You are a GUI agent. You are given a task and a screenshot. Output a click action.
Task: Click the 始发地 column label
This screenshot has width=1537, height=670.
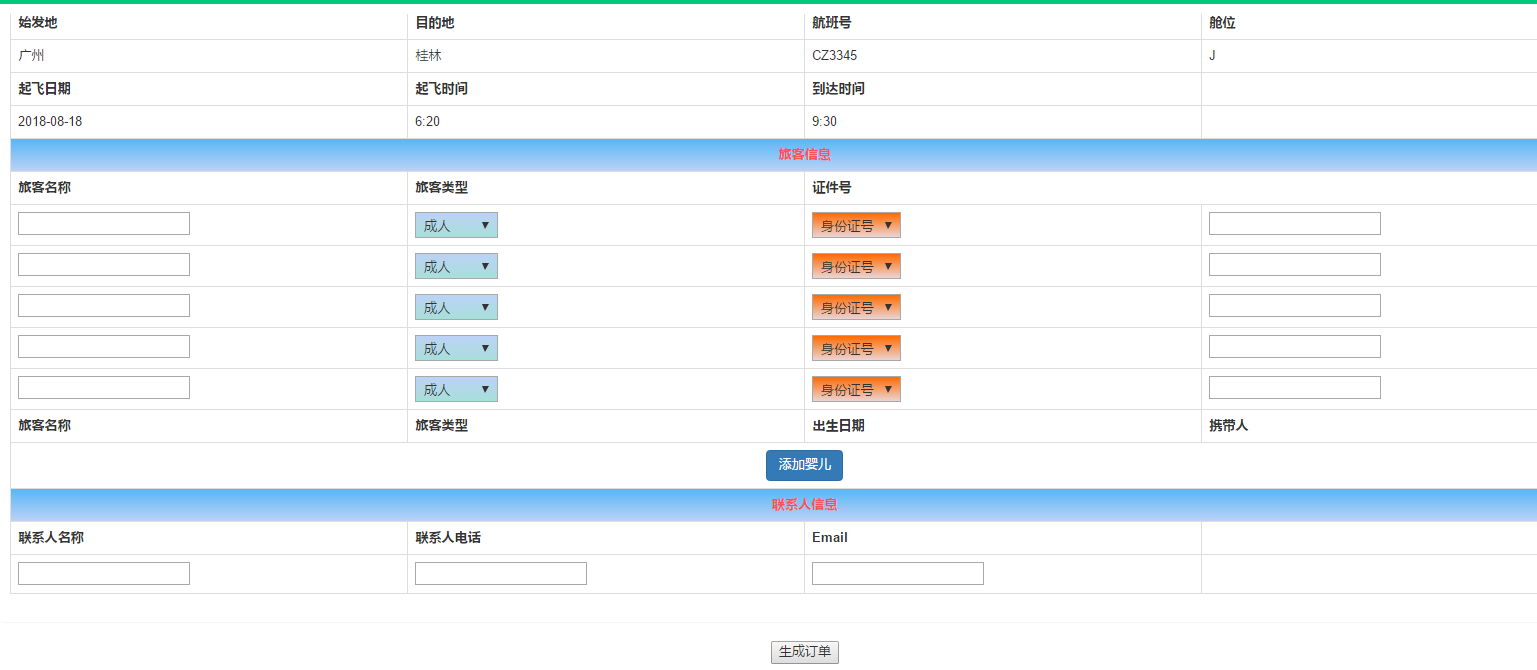(x=38, y=23)
